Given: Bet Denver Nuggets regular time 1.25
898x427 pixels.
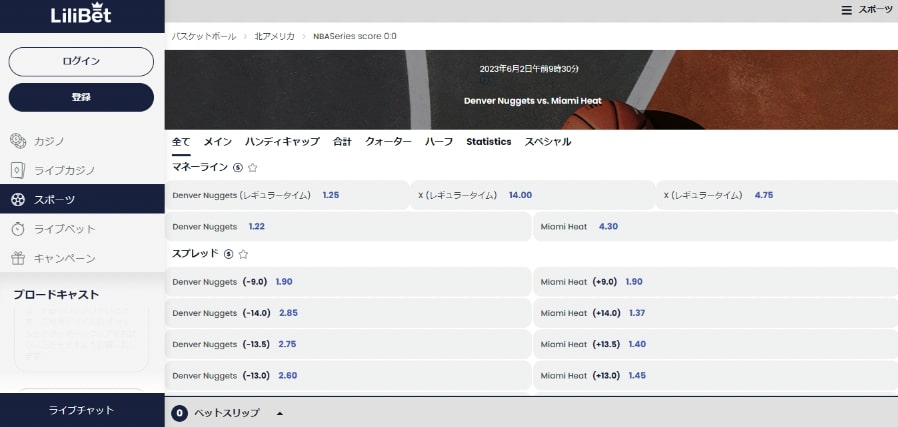Looking at the screenshot, I should point(287,195).
